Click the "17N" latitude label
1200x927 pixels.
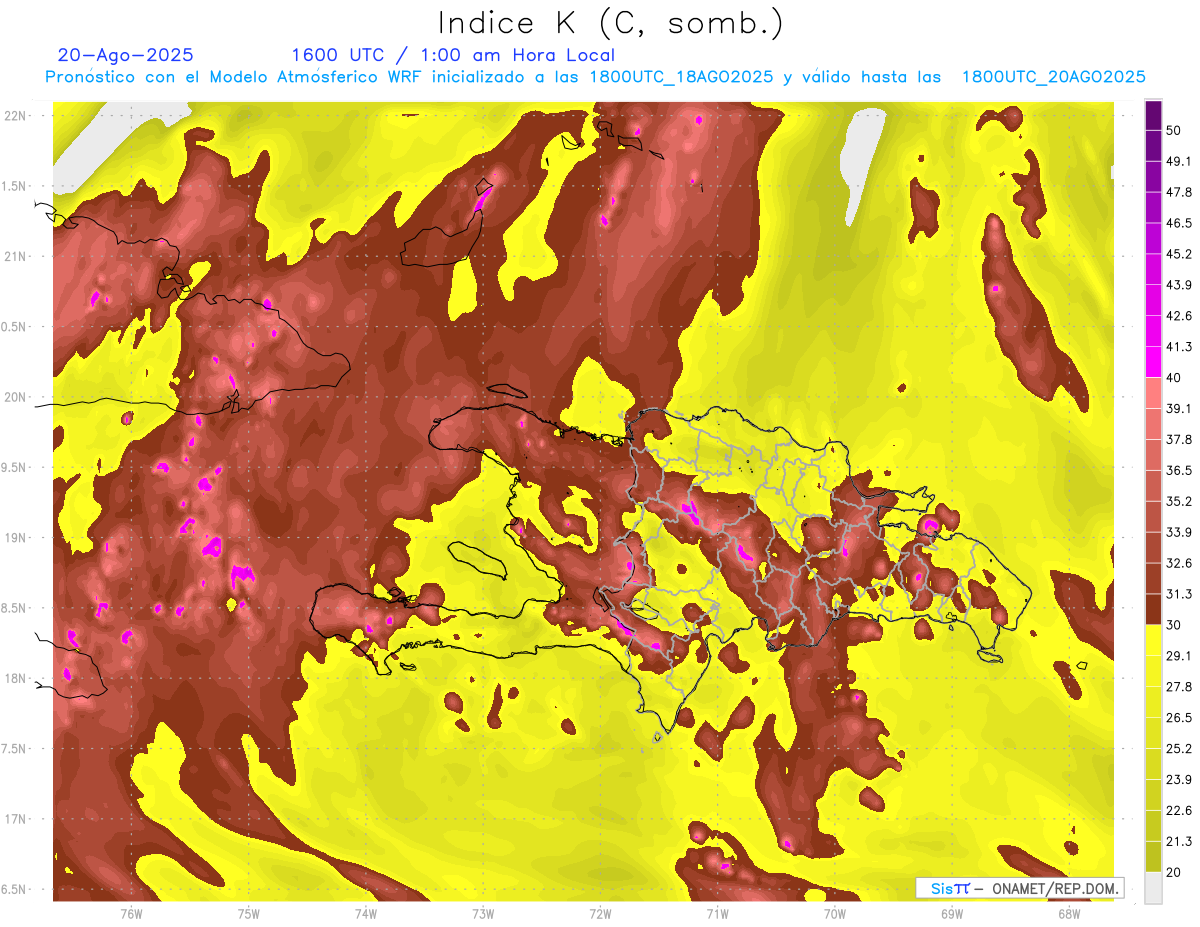pyautogui.click(x=17, y=819)
